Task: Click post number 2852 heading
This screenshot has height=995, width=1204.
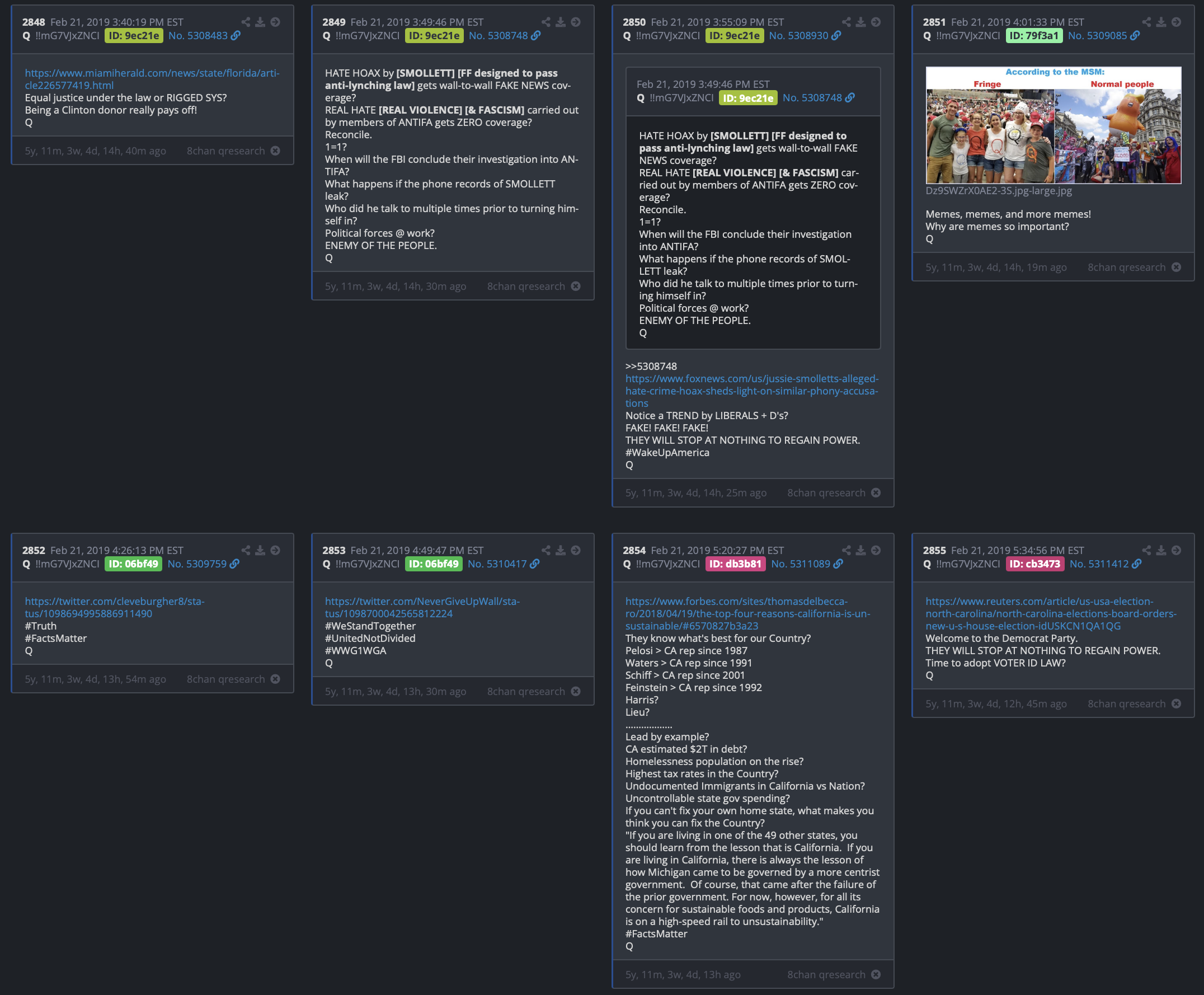Action: click(33, 550)
